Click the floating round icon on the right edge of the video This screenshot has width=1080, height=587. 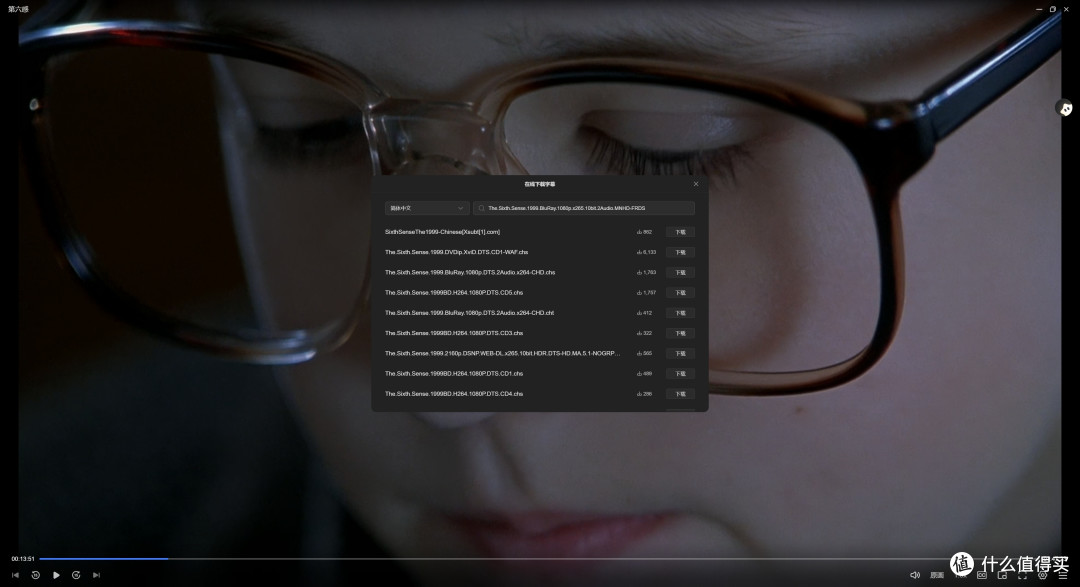pos(1065,108)
